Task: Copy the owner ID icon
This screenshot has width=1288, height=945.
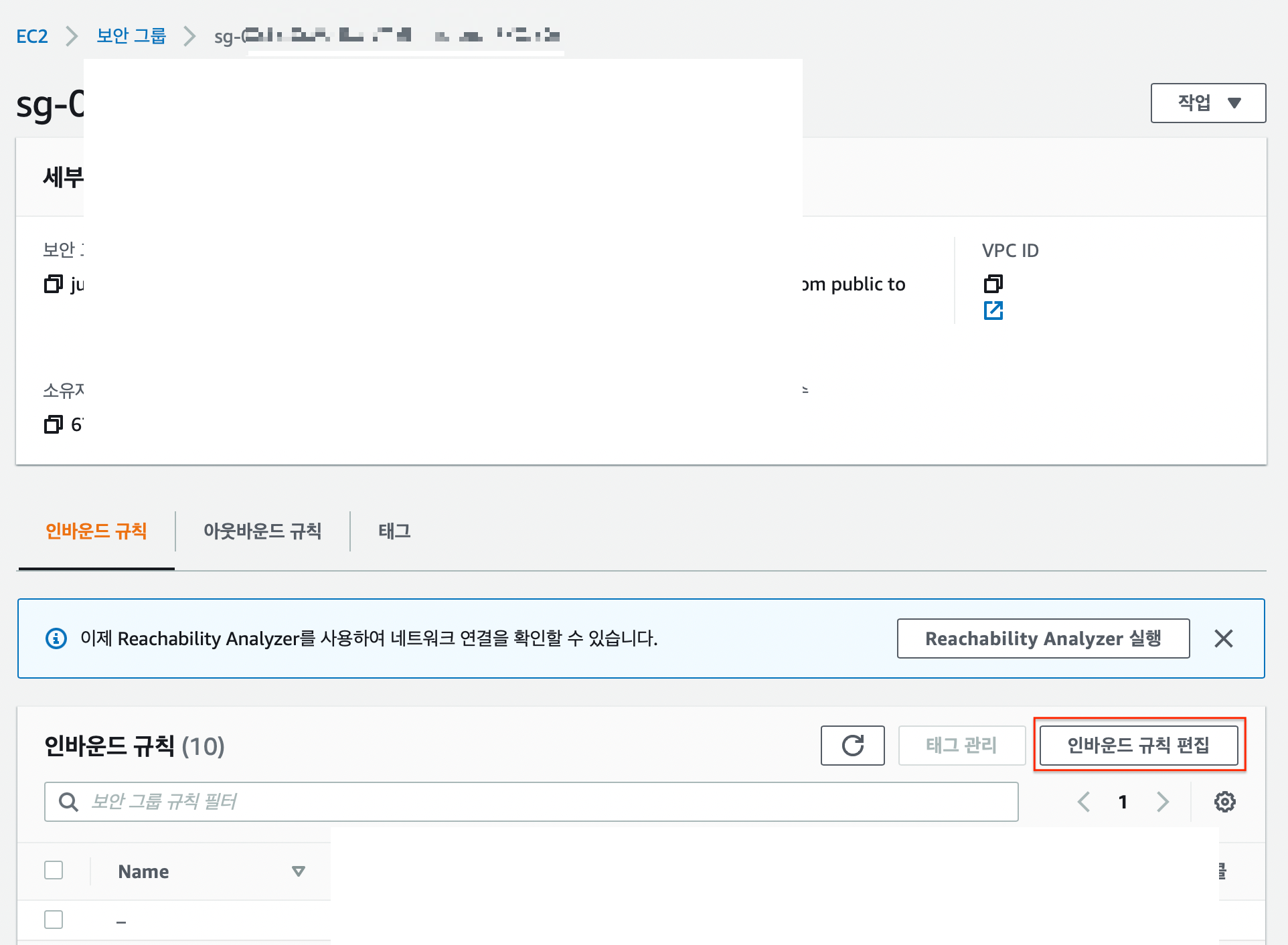Action: tap(53, 424)
